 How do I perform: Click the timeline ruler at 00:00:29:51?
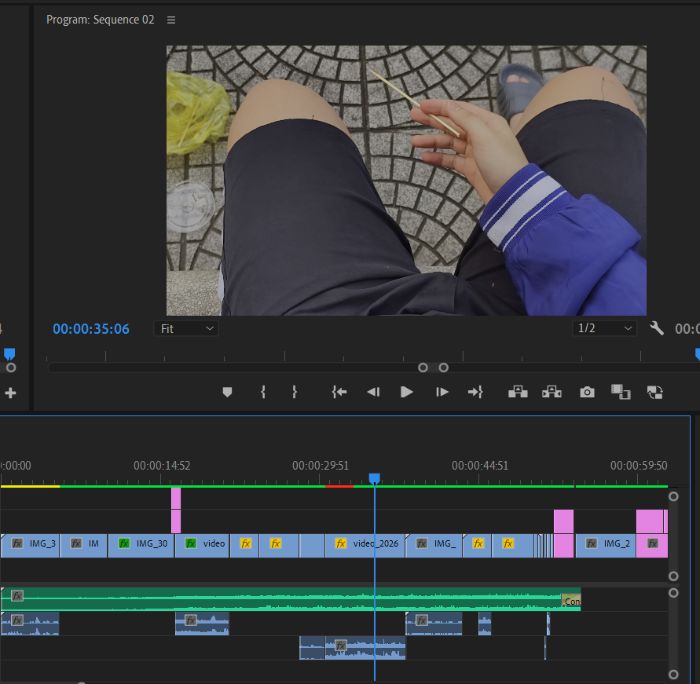point(320,466)
